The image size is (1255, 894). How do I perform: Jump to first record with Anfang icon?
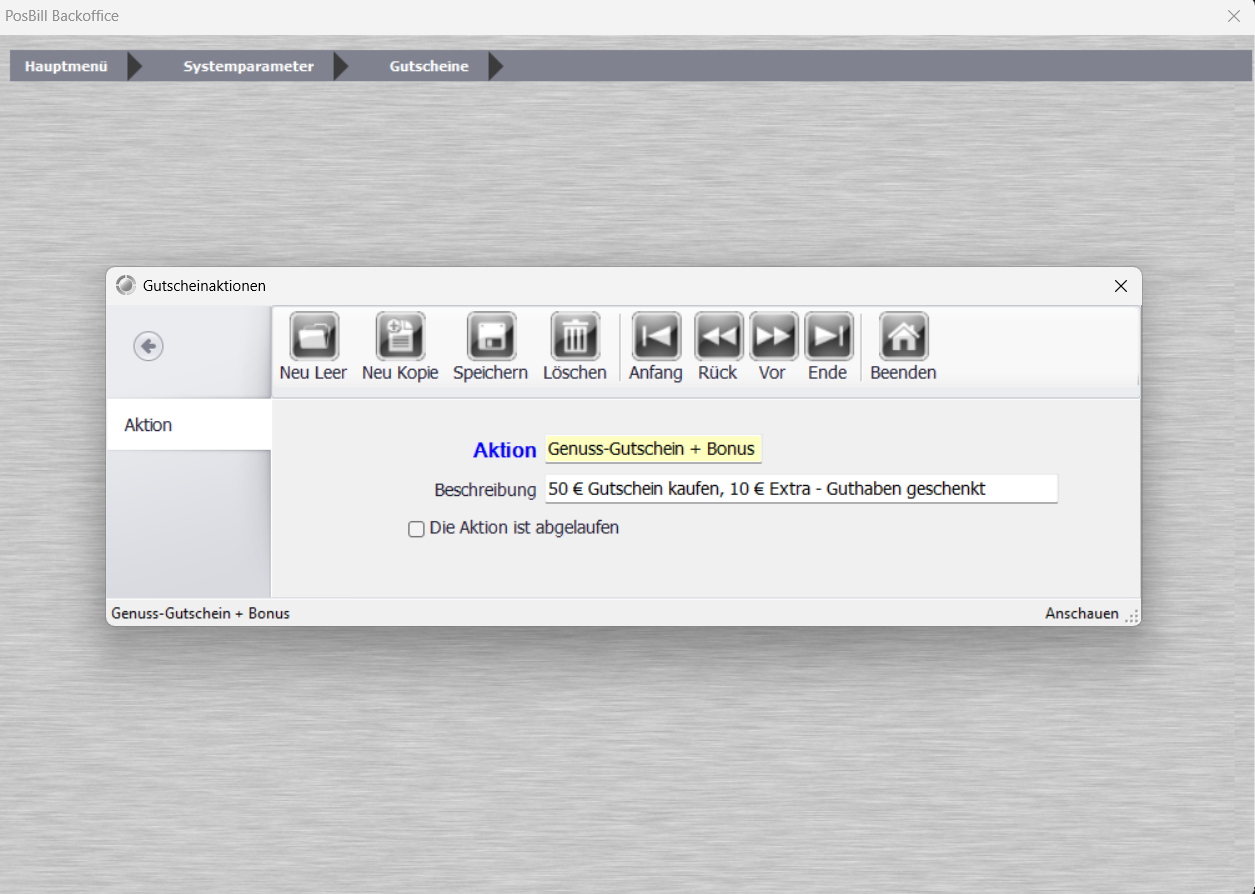coord(656,337)
